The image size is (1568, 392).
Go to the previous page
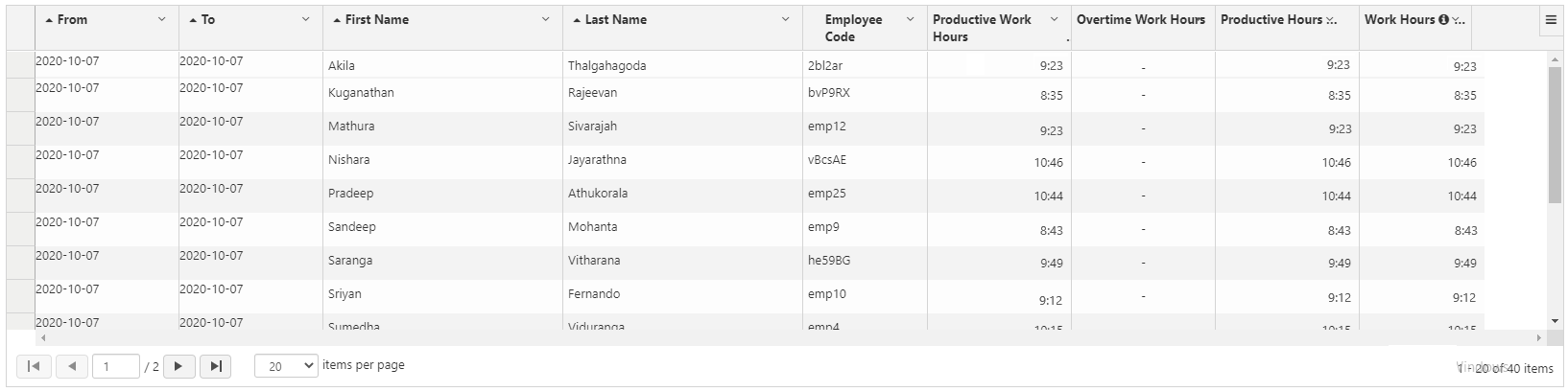(72, 366)
